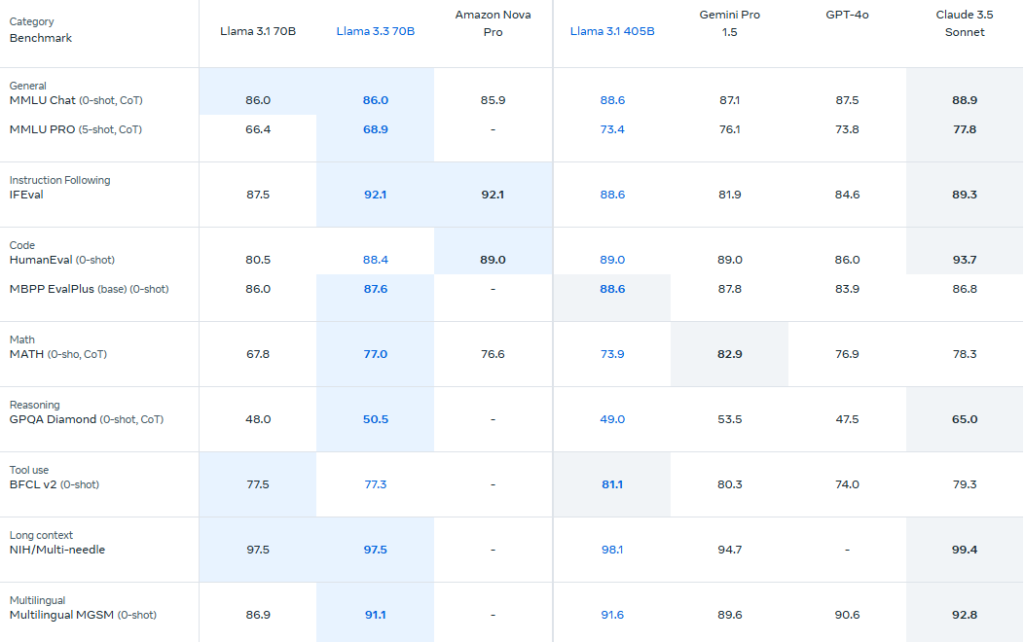Select GPT-4o's MBPP EvalPlus score 83.9
The image size is (1024, 642).
[x=847, y=289]
